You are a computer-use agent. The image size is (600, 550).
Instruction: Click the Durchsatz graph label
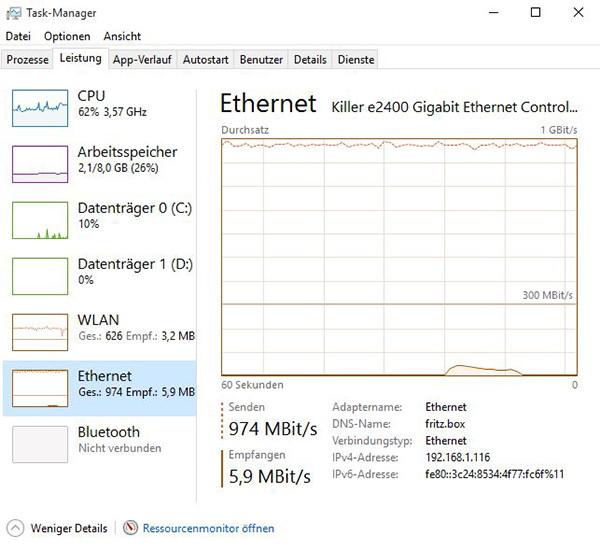tap(245, 130)
